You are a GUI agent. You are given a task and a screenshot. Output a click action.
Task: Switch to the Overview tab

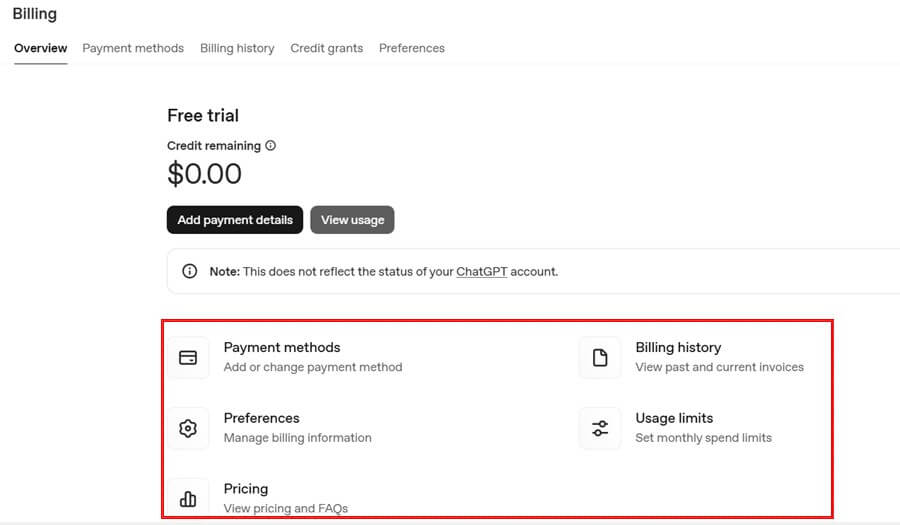coord(41,48)
